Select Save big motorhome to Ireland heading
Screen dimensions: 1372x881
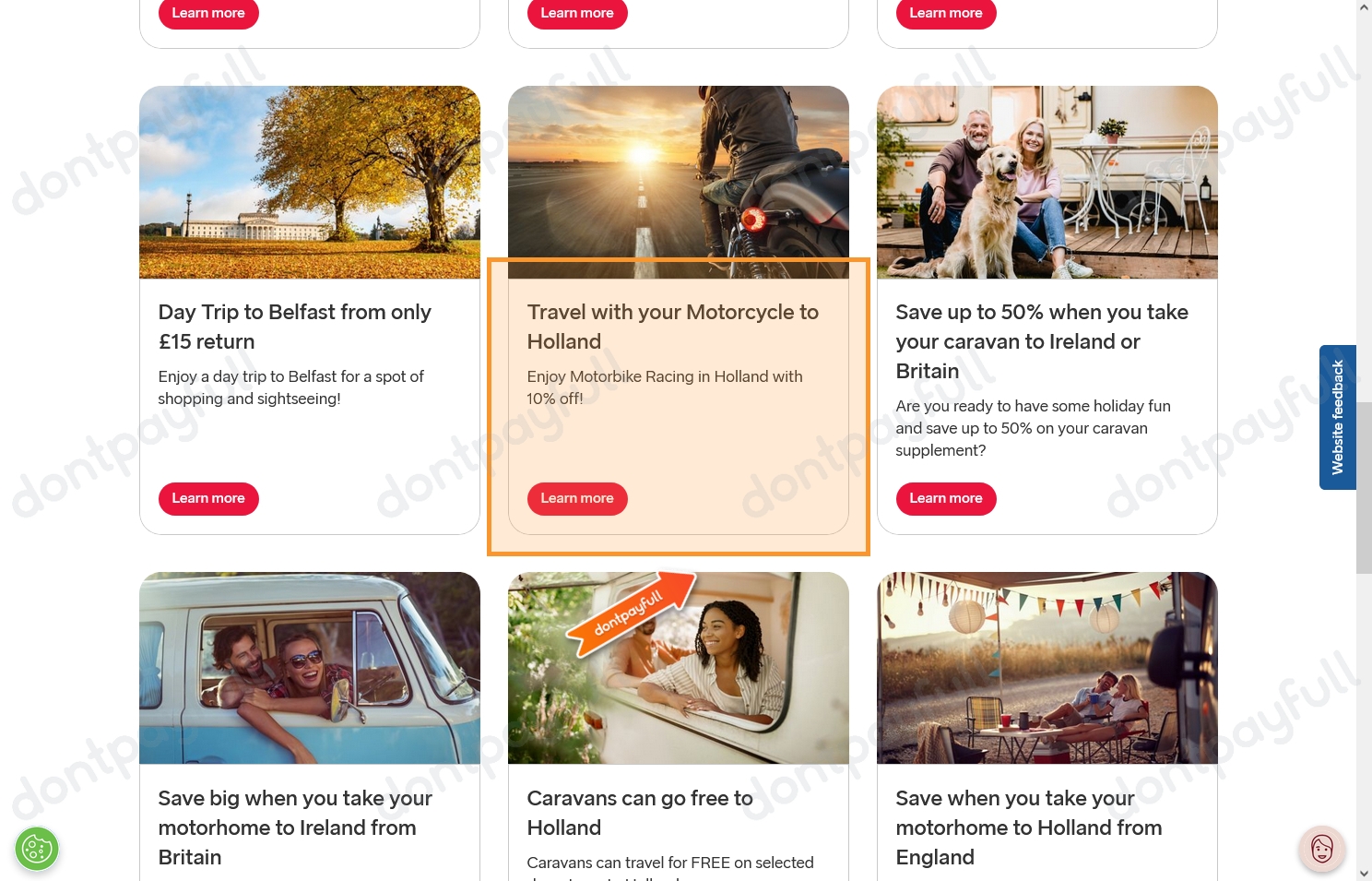coord(295,827)
